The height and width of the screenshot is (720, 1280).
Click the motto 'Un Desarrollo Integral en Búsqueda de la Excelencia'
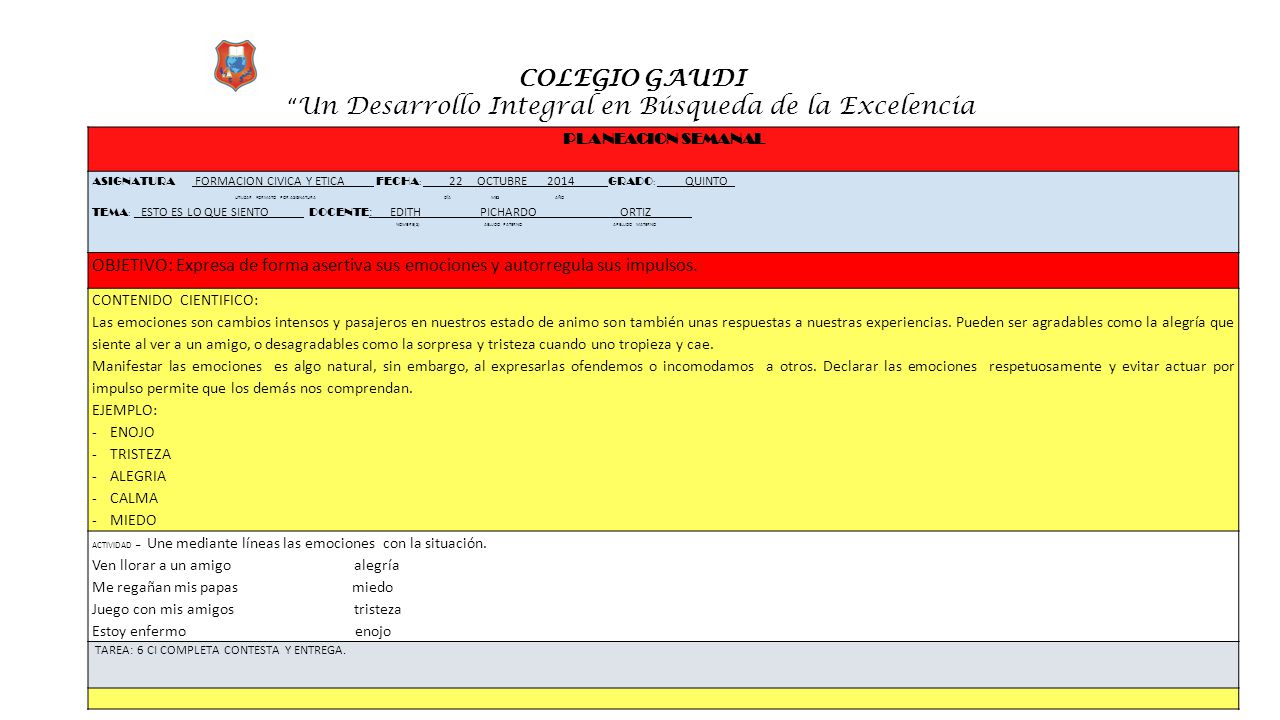point(632,105)
